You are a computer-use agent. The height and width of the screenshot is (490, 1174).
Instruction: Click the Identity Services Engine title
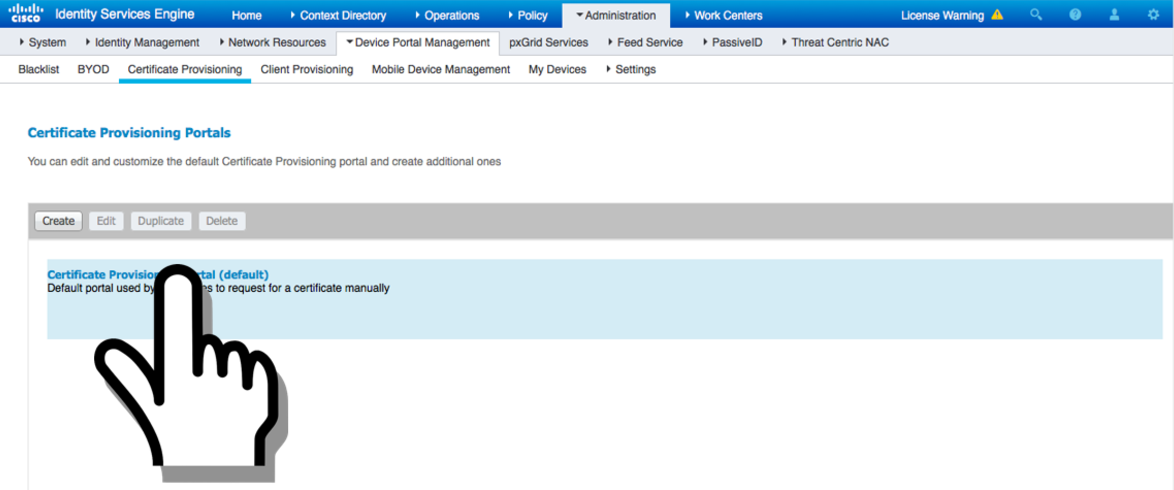[125, 14]
